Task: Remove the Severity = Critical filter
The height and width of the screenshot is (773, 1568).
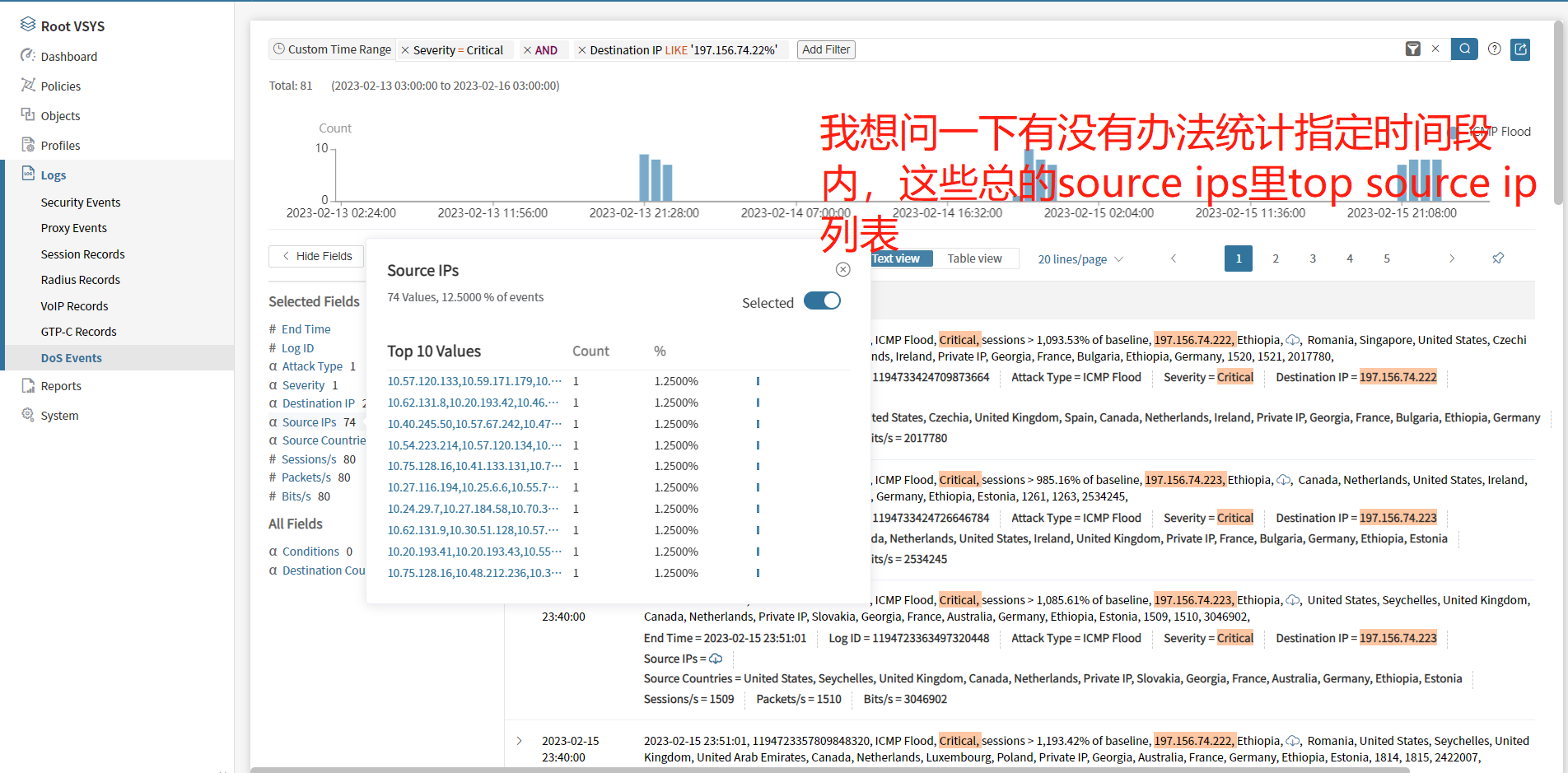Action: coord(405,50)
